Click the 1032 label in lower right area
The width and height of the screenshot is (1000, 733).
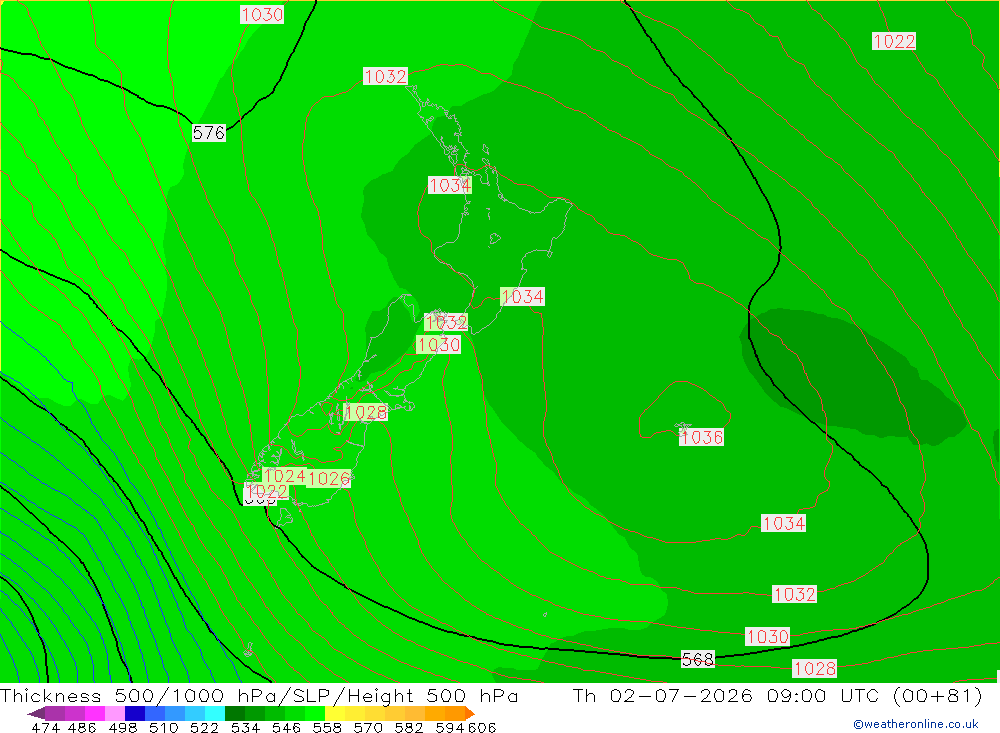click(x=794, y=594)
